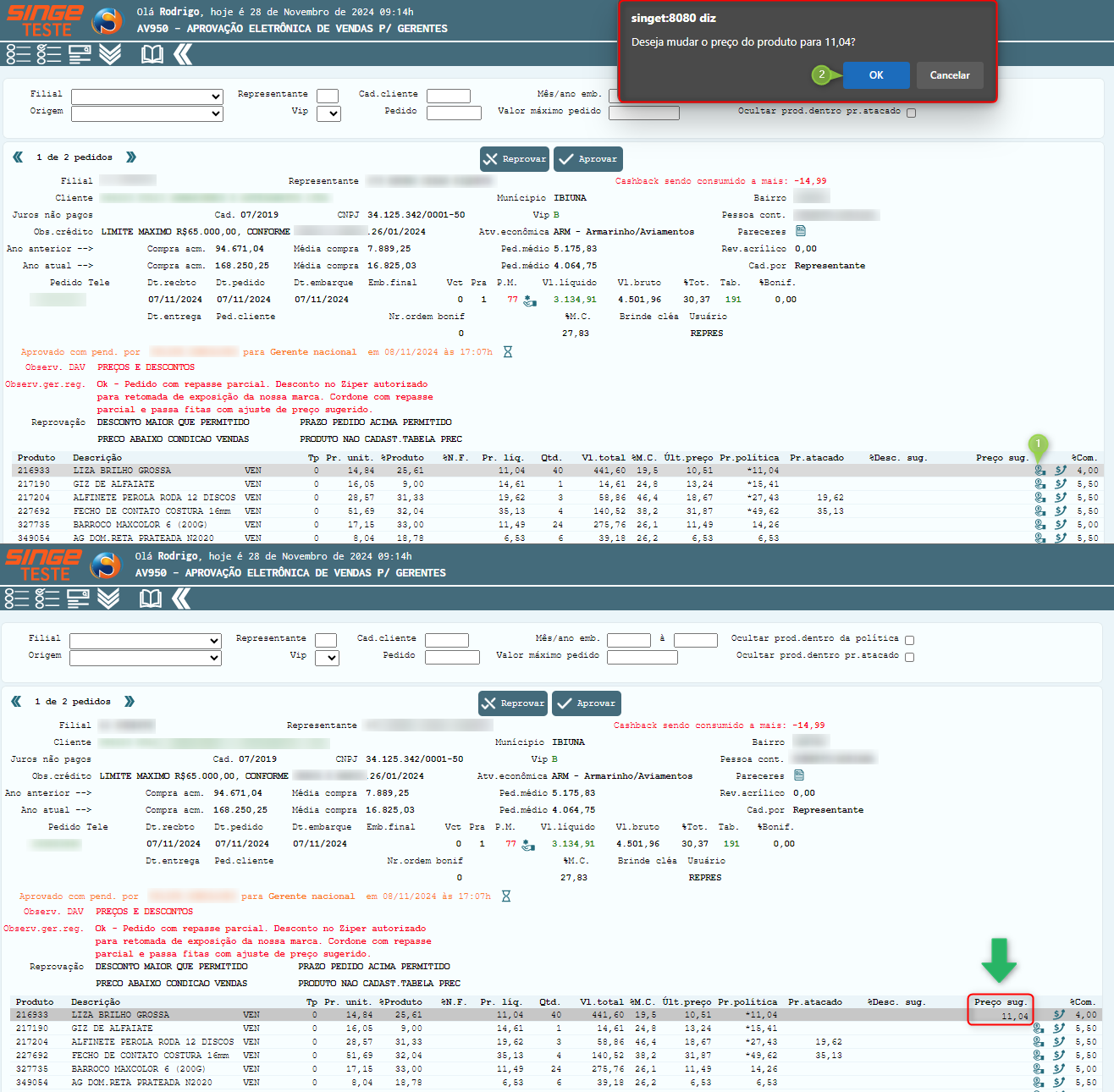
Task: Open the book manual icon in the top toolbar
Action: click(x=152, y=55)
